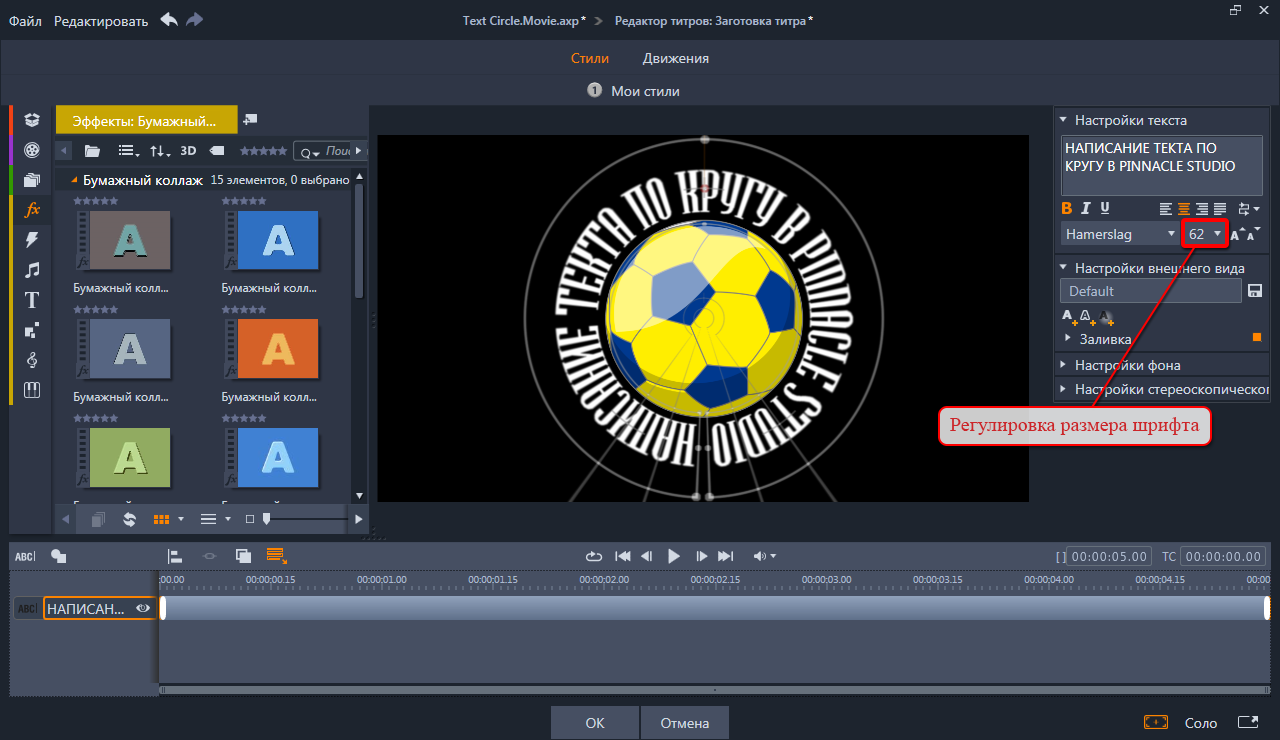Viewport: 1280px width, 740px height.
Task: Toggle bold text formatting
Action: (1067, 208)
